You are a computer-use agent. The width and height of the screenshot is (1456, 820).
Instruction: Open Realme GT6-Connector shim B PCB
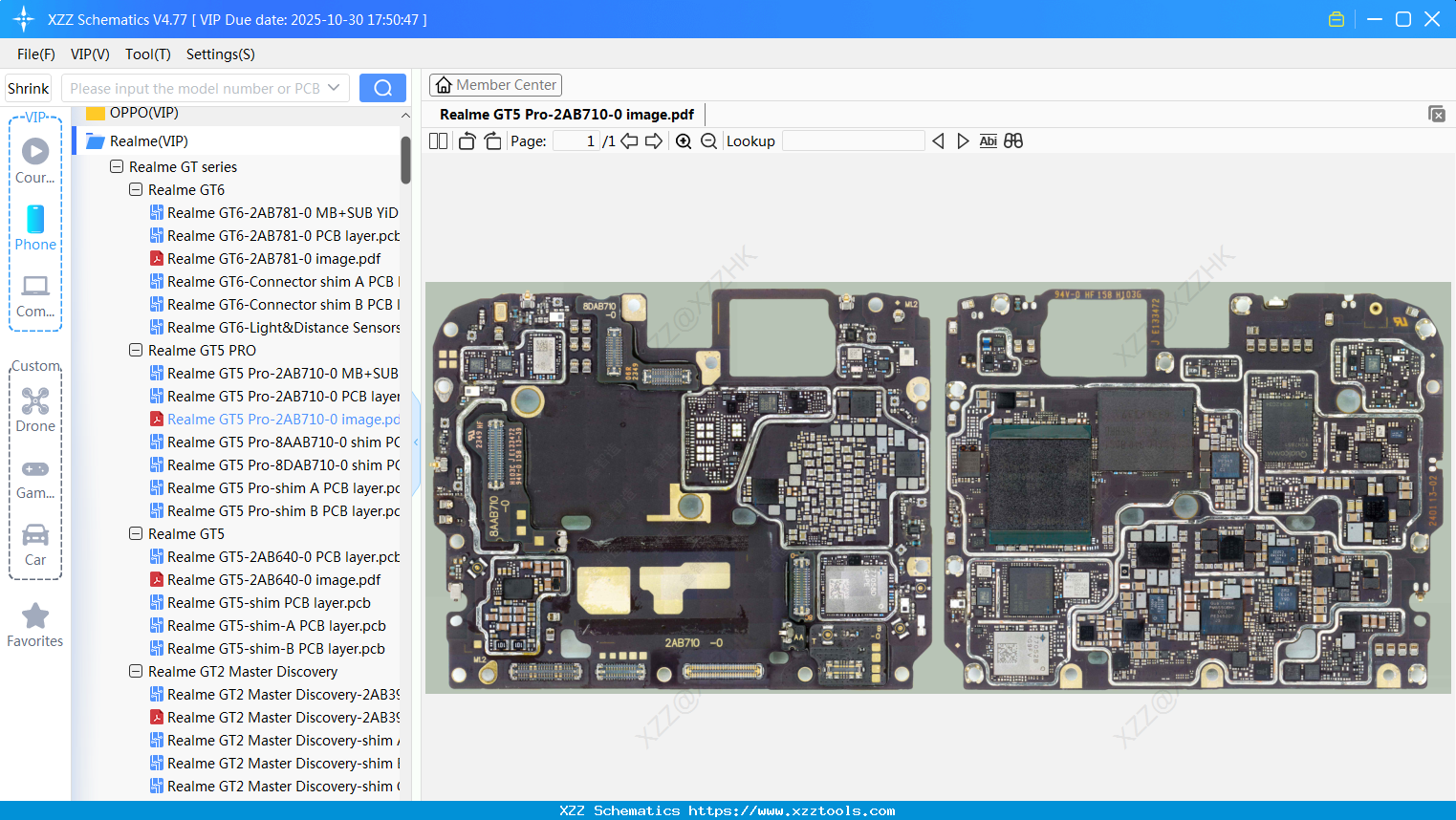tap(274, 304)
